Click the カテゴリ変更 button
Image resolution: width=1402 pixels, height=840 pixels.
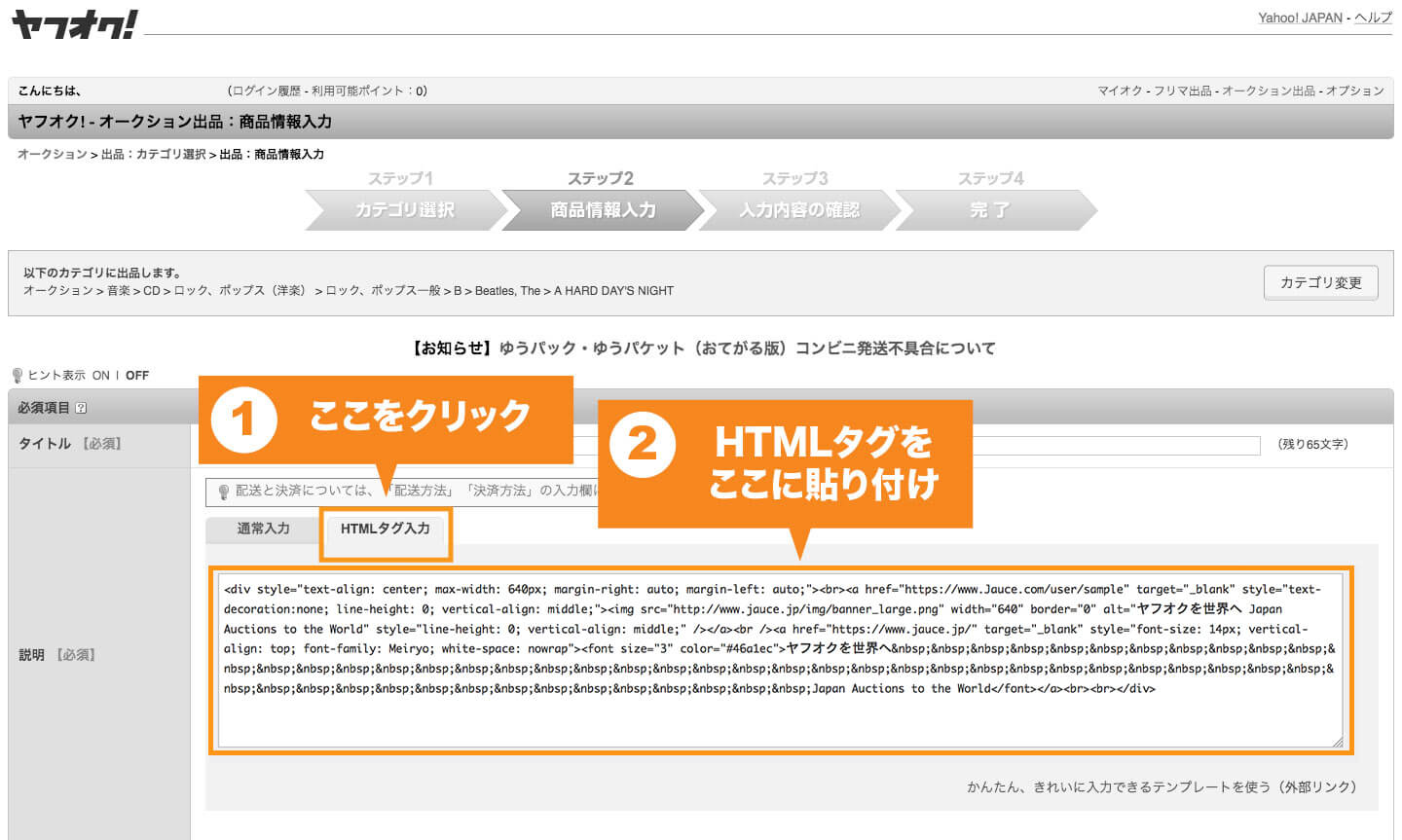tap(1321, 282)
